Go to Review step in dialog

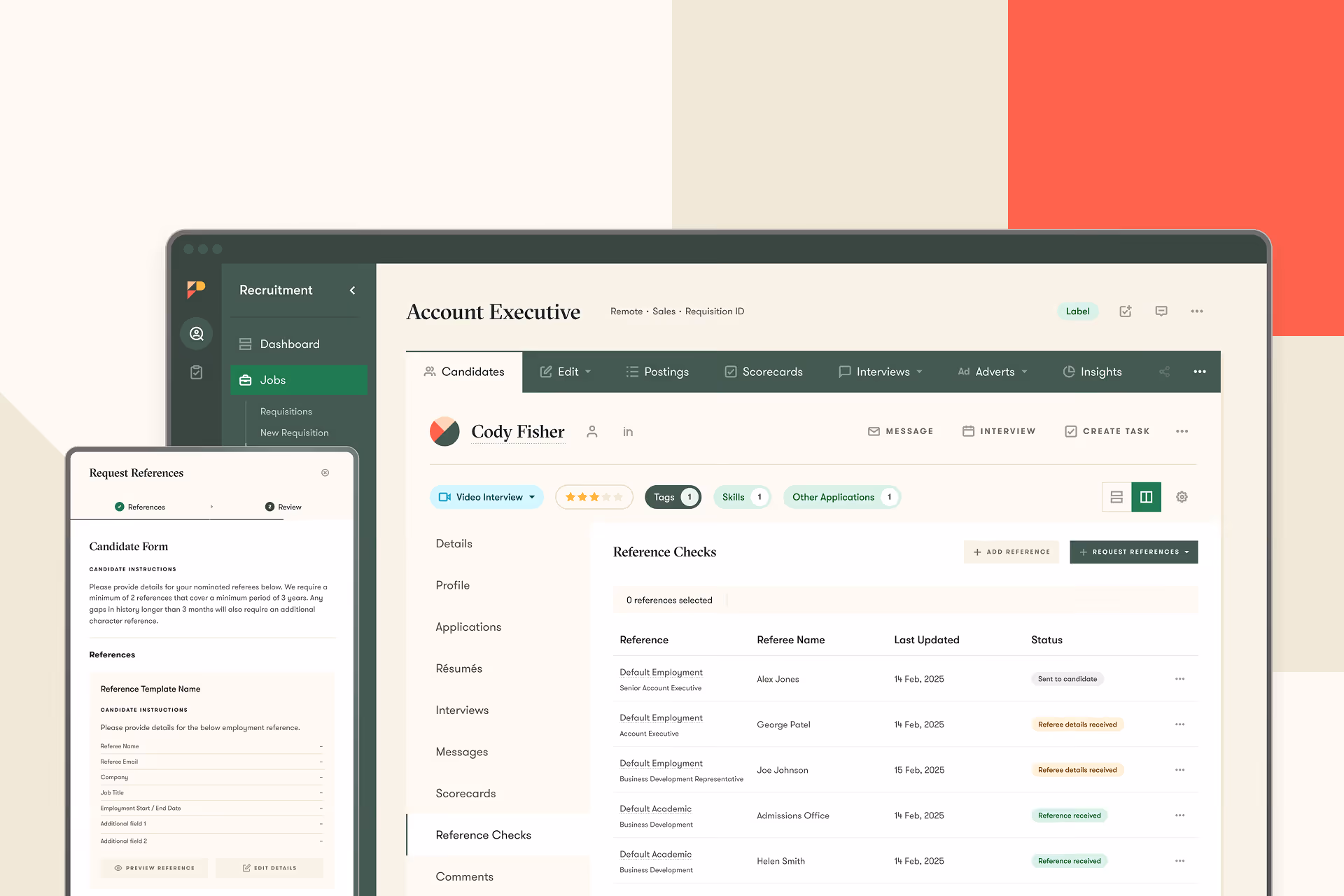click(283, 507)
